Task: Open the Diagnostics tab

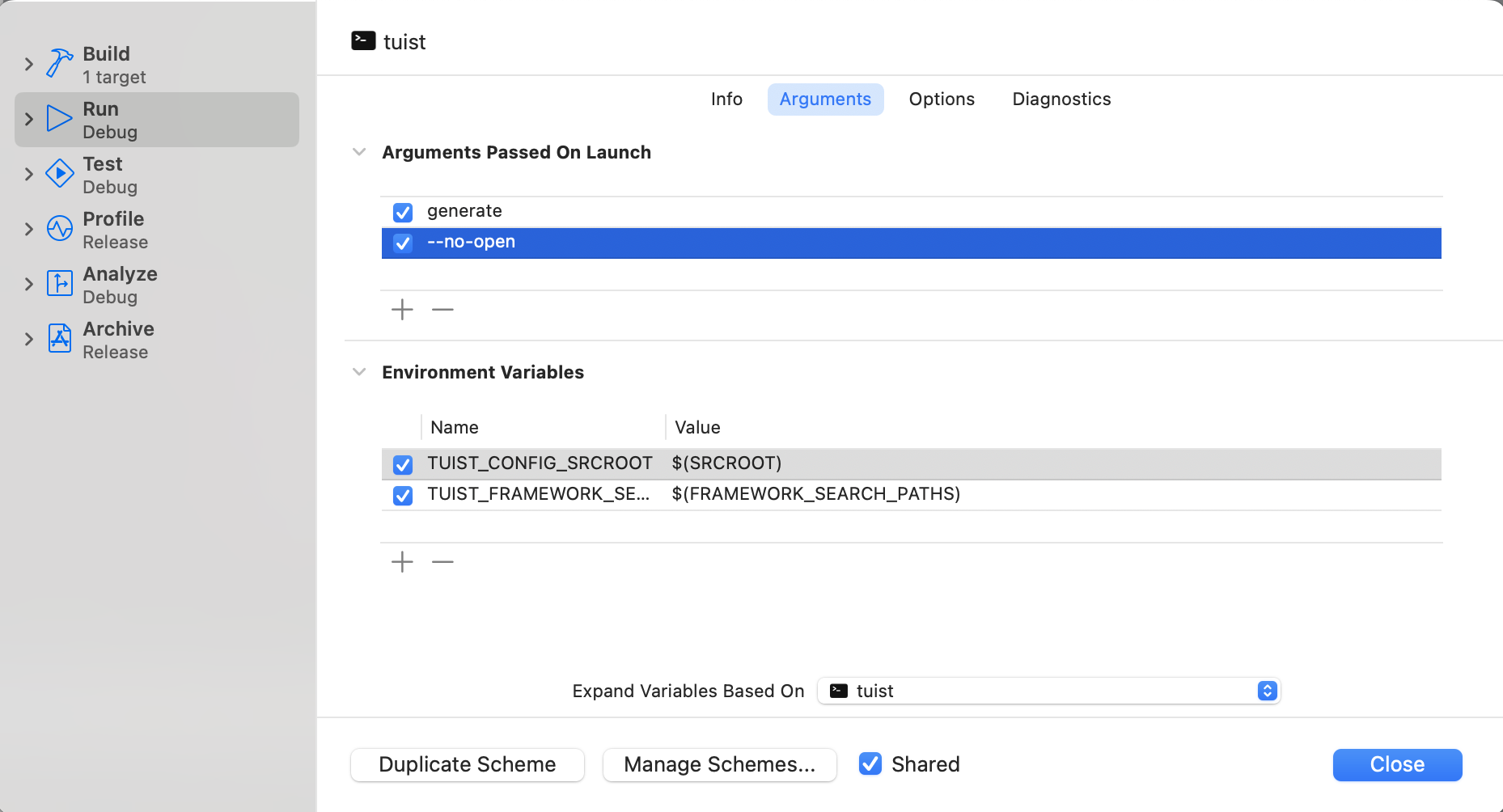Action: (x=1061, y=99)
